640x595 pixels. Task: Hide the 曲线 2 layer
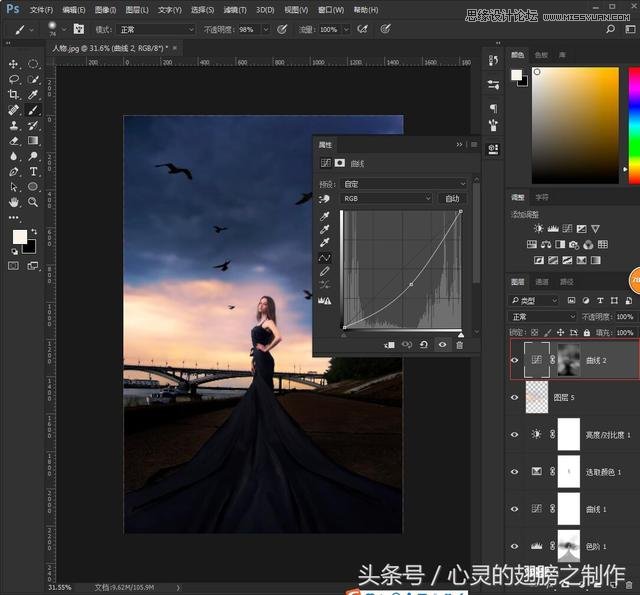coord(516,360)
